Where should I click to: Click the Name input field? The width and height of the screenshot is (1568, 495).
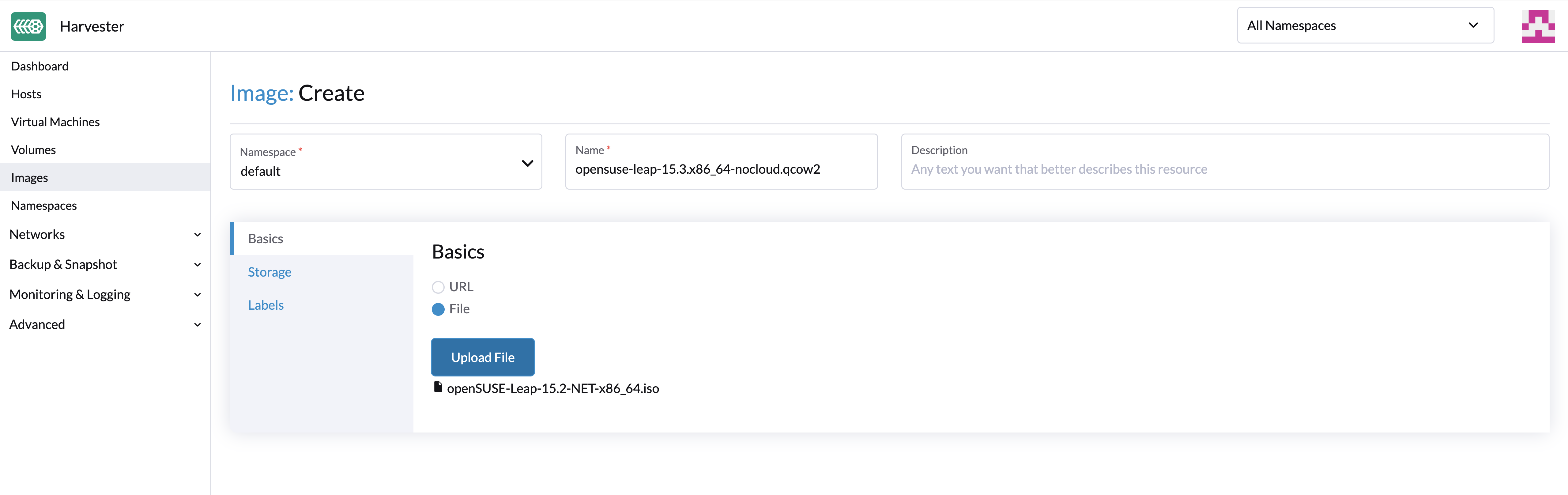(x=721, y=169)
